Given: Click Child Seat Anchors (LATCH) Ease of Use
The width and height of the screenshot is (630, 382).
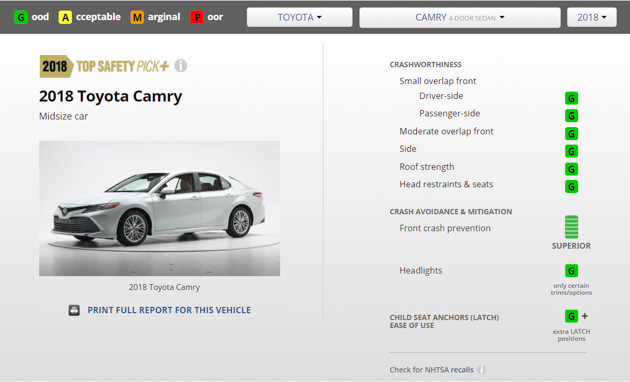Looking at the screenshot, I should coord(444,321).
